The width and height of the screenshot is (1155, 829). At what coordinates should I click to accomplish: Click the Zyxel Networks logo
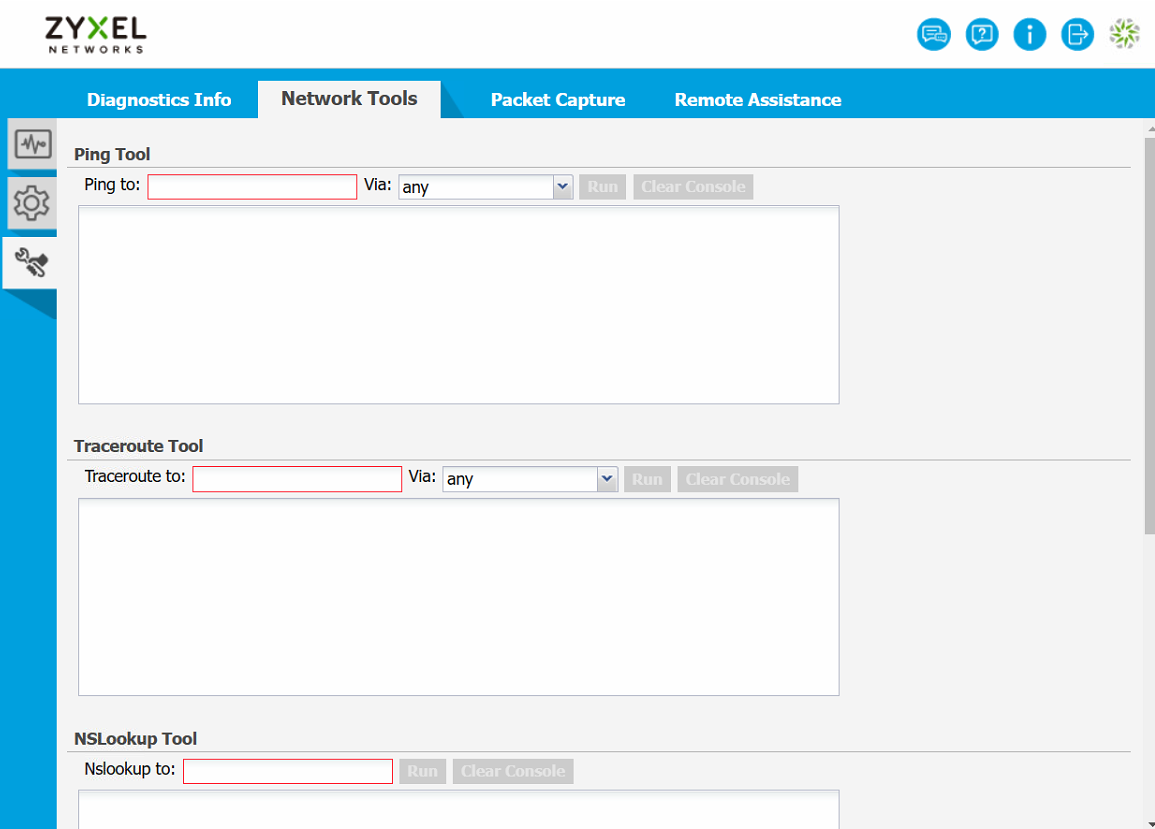(x=96, y=35)
